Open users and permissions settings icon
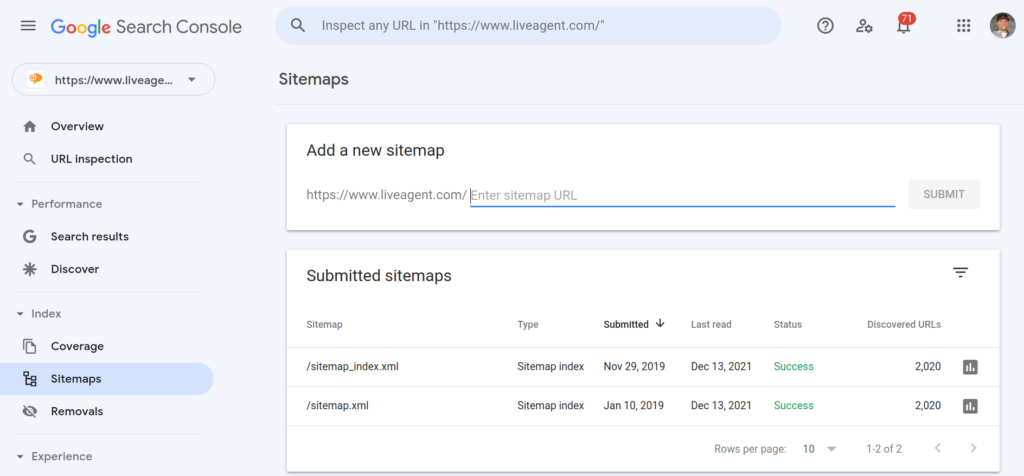The width and height of the screenshot is (1024, 476). [865, 26]
